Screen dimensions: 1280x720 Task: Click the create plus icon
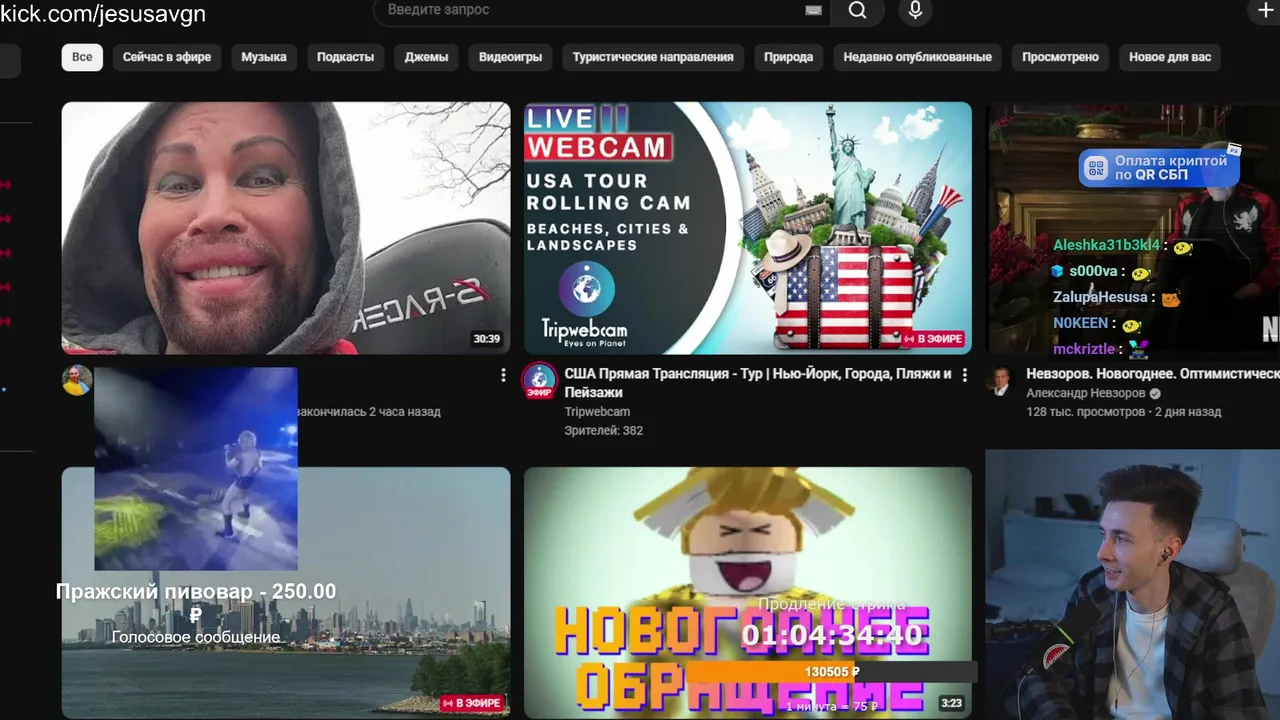(x=1265, y=11)
